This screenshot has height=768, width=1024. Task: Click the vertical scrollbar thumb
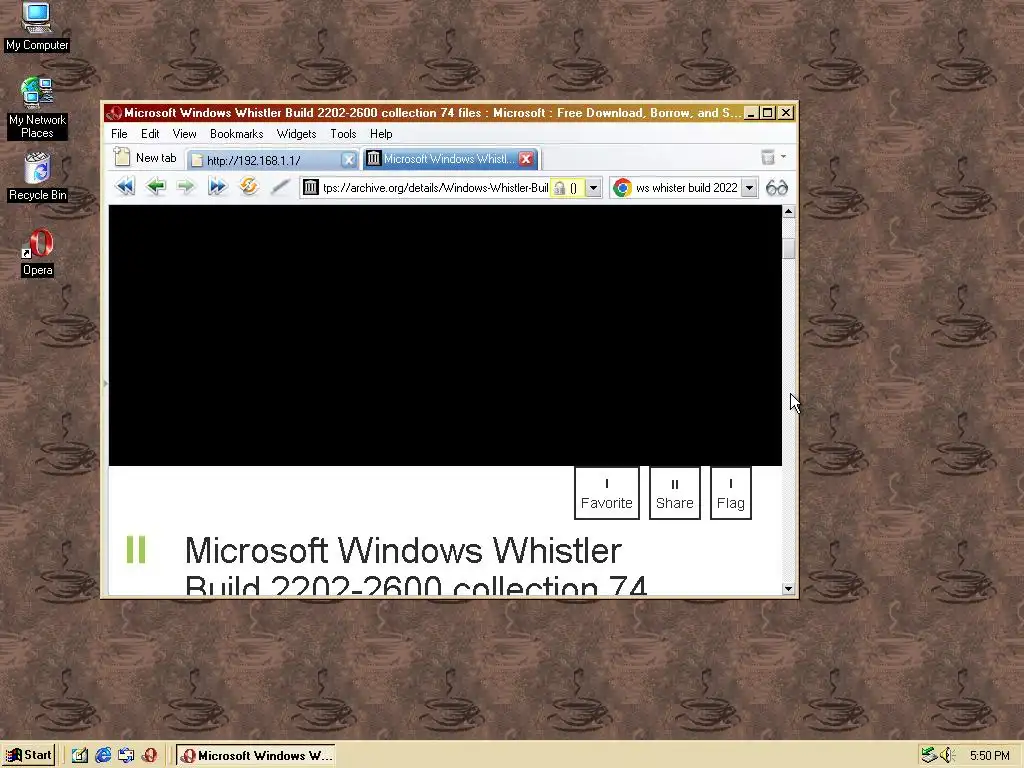[x=788, y=249]
